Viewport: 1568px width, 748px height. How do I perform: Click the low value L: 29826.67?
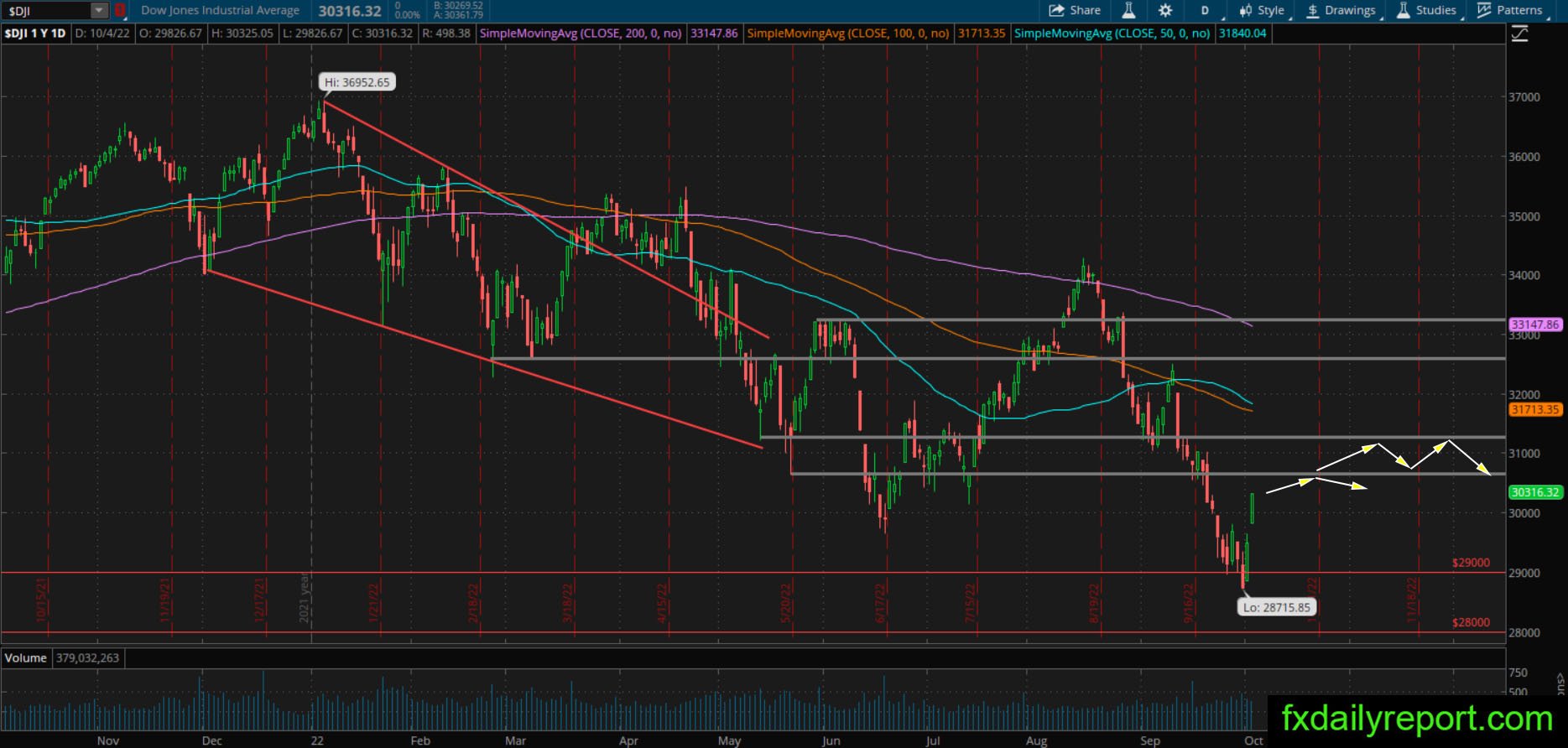click(x=311, y=34)
